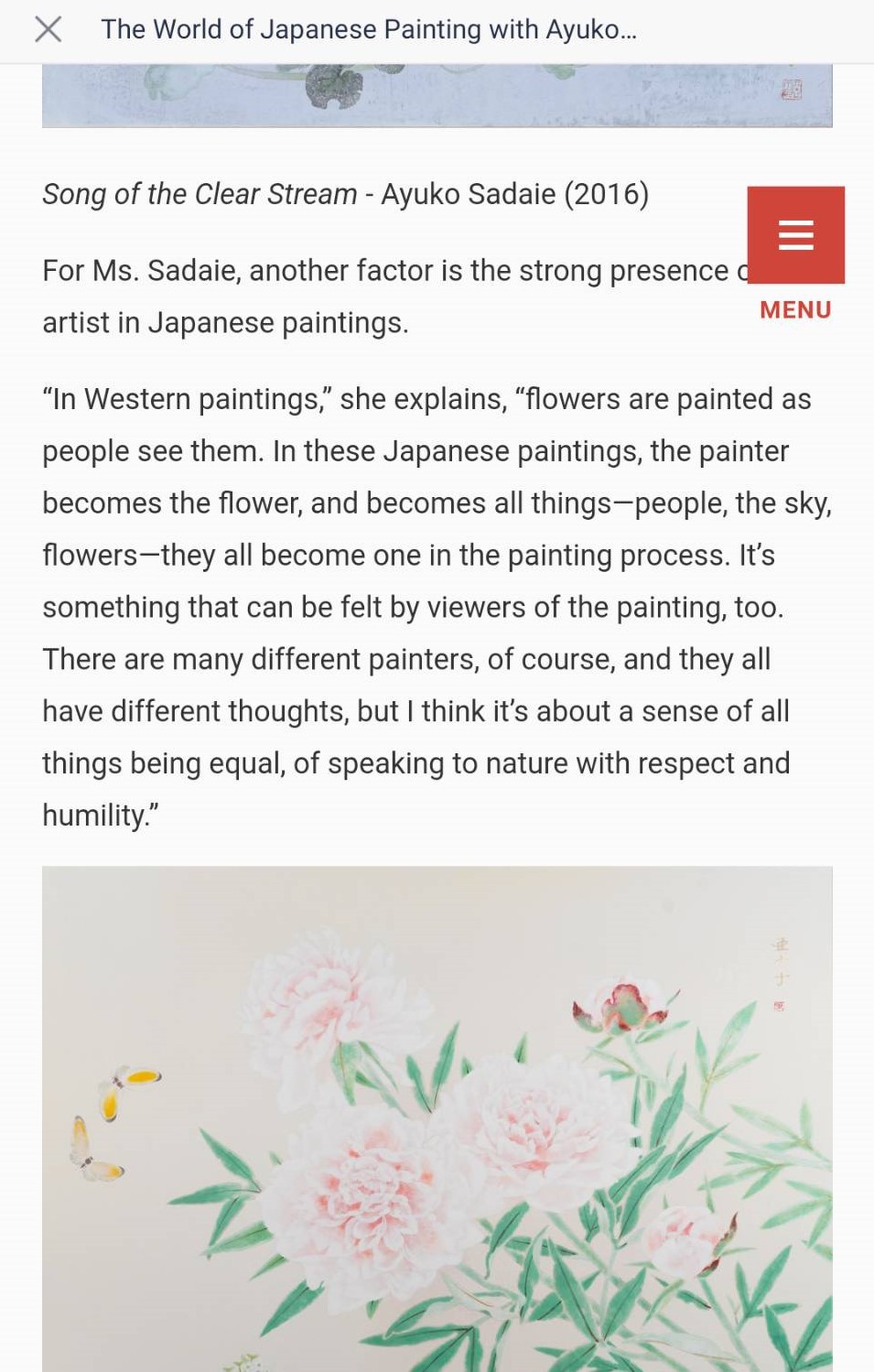Open the Song of the Clear Stream image
This screenshot has width=874, height=1372.
(x=437, y=95)
